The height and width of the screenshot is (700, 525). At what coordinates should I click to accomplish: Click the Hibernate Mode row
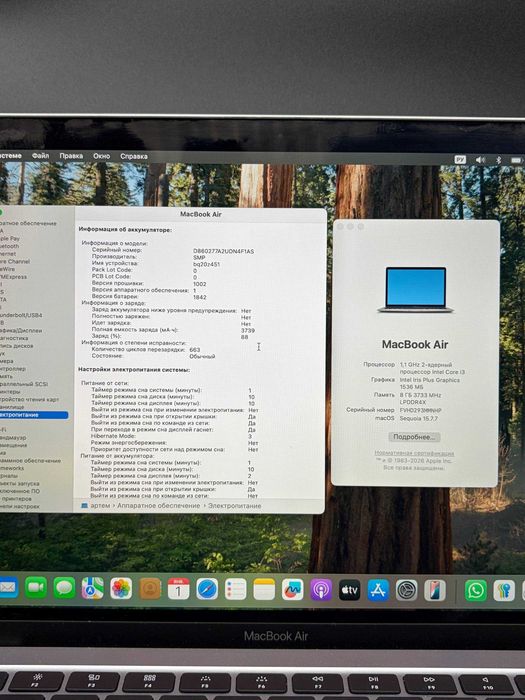click(x=172, y=436)
